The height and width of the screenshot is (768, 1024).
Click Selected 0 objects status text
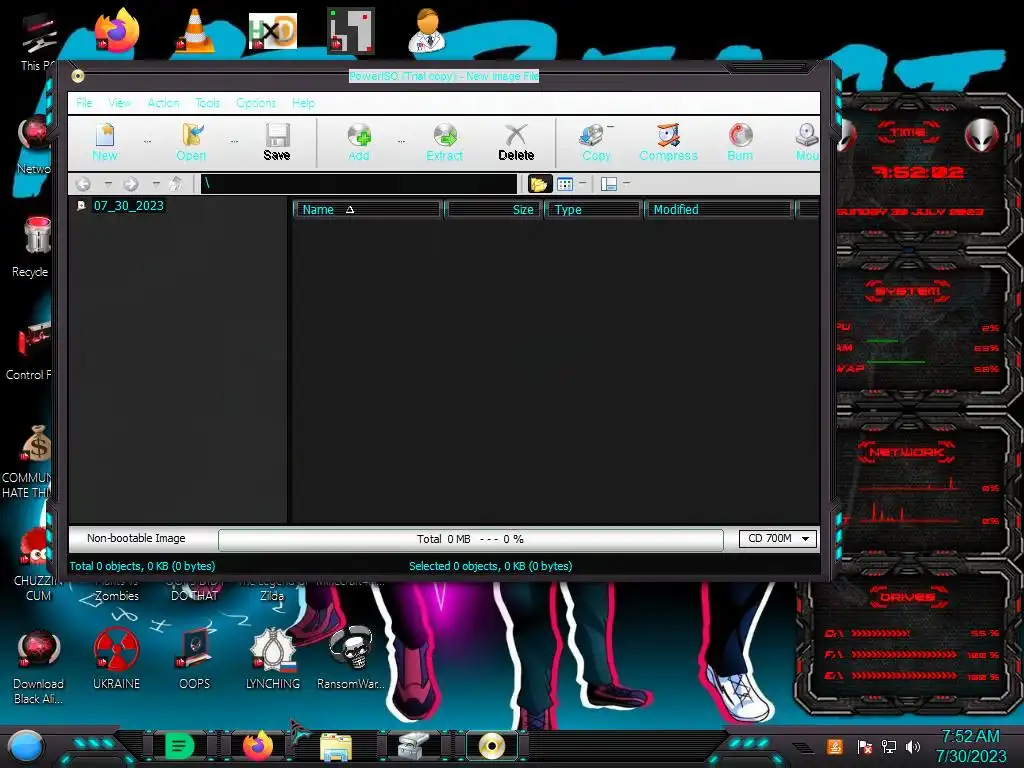490,566
